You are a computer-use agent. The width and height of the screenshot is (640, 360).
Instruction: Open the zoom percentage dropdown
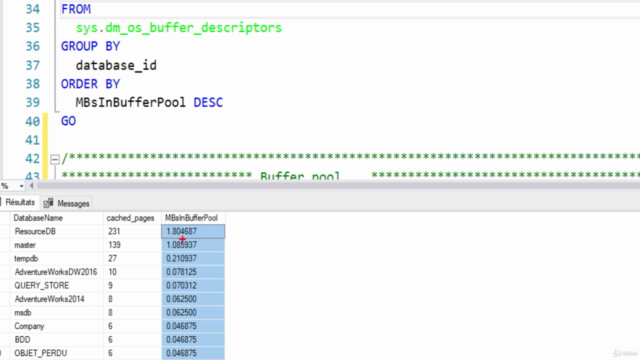coord(21,186)
